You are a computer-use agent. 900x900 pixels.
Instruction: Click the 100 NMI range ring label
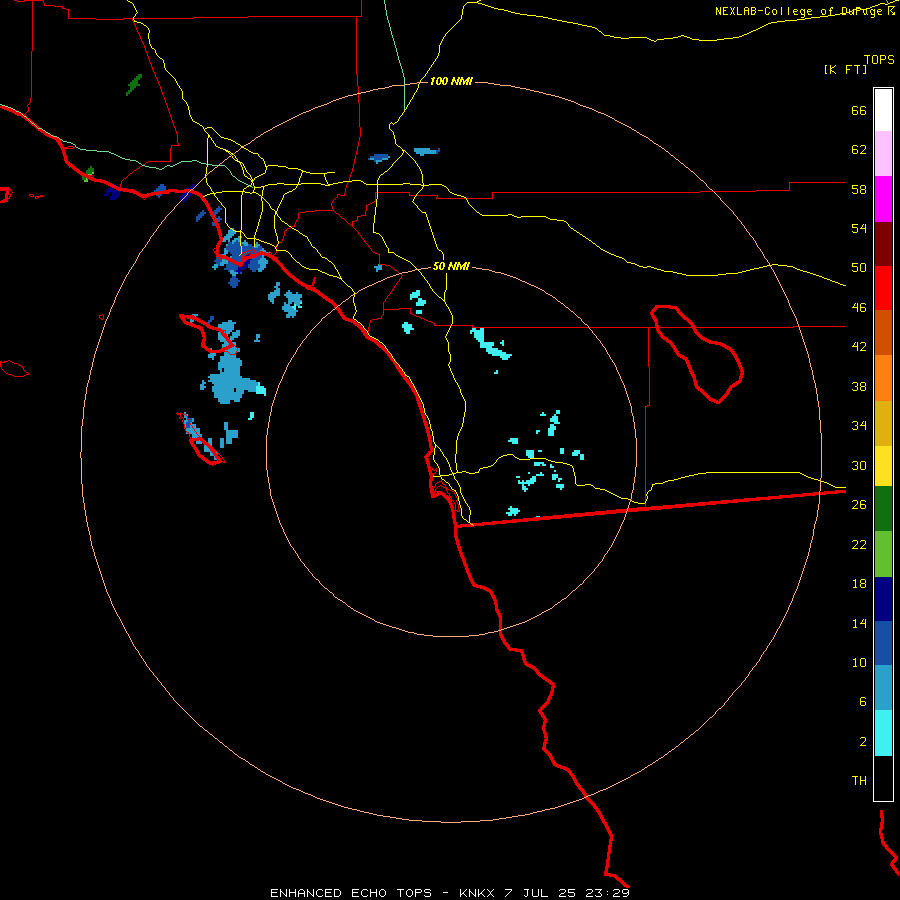[451, 82]
